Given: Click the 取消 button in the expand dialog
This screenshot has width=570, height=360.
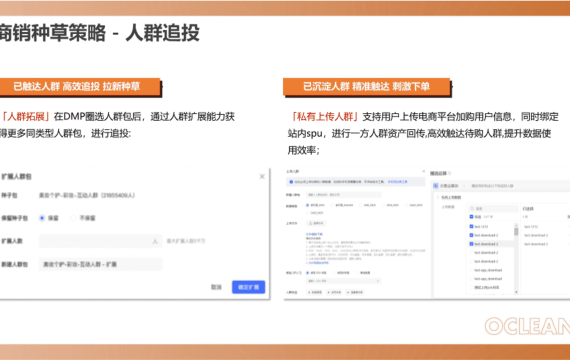Looking at the screenshot, I should 216,287.
